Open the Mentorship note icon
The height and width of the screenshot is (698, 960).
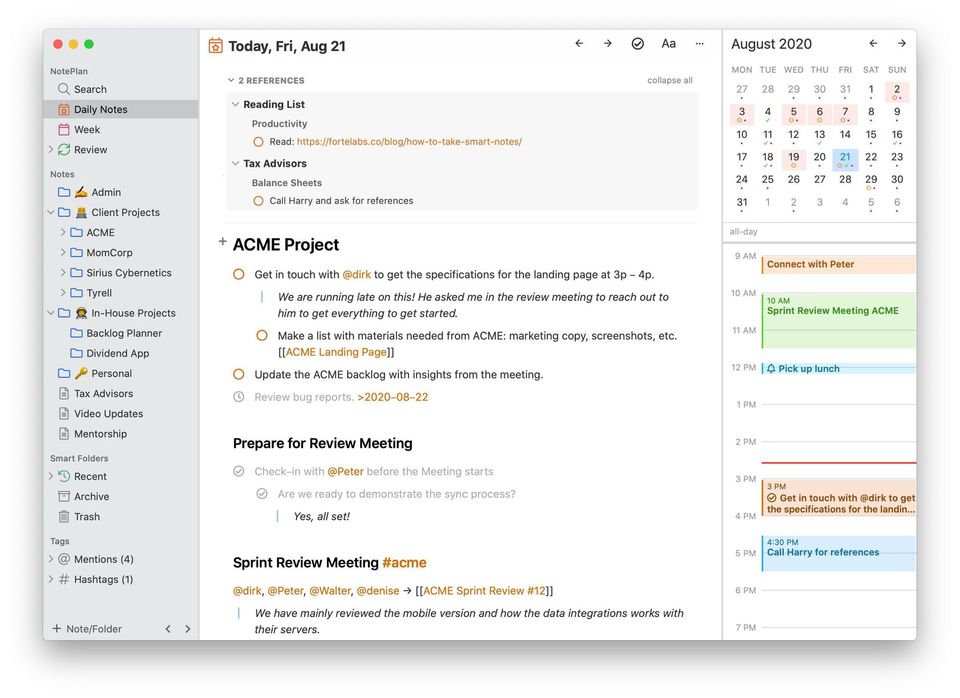(64, 434)
